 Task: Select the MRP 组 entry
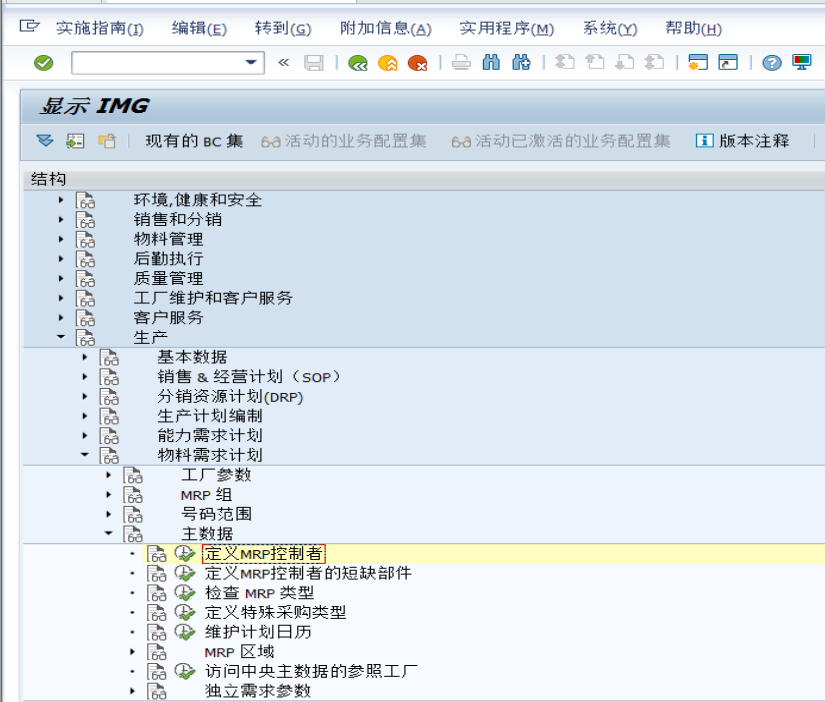(206, 495)
